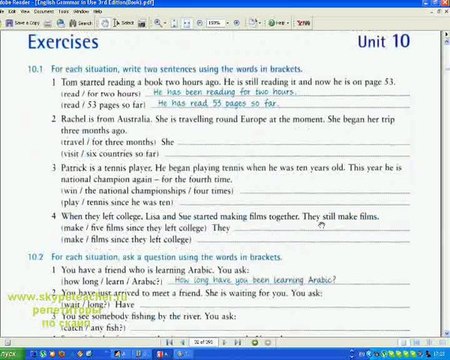The height and width of the screenshot is (360, 450).
Task: Open the Help menu in the menu bar
Action: click(97, 11)
